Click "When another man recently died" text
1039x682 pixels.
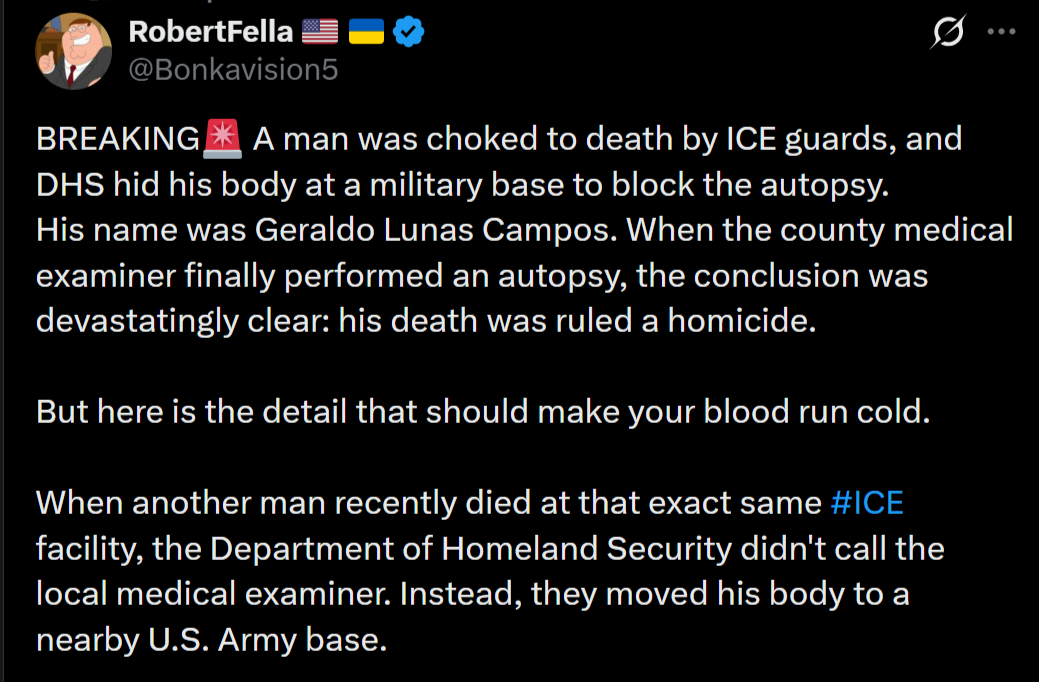[x=285, y=502]
